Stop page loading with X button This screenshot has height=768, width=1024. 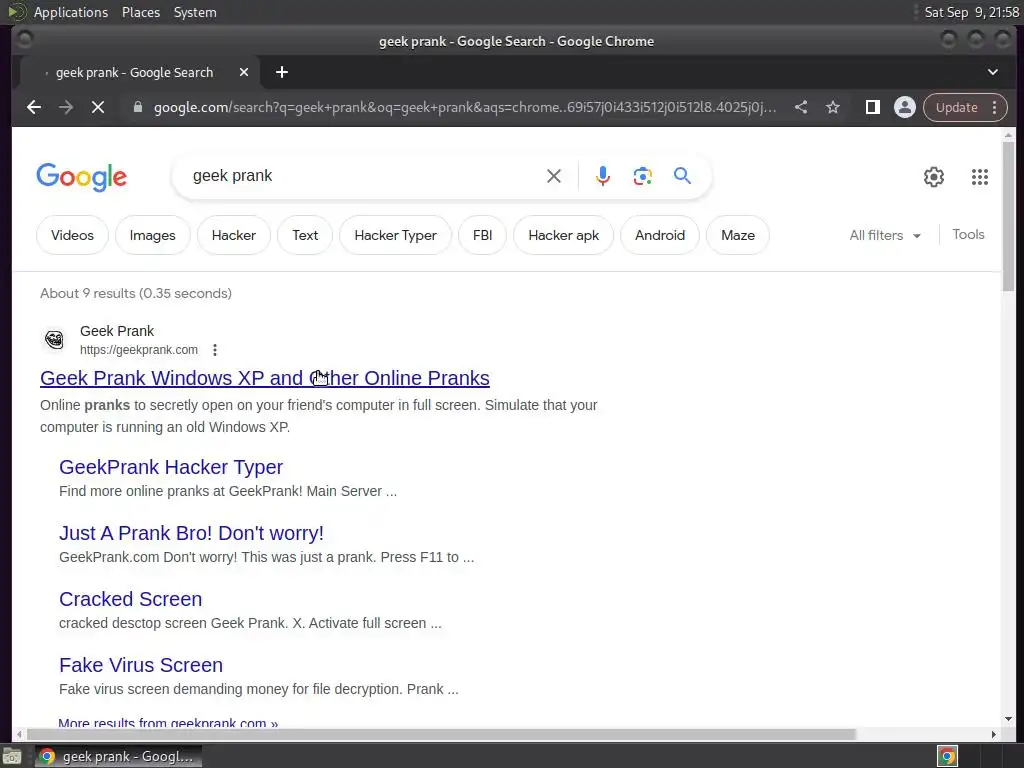[98, 107]
